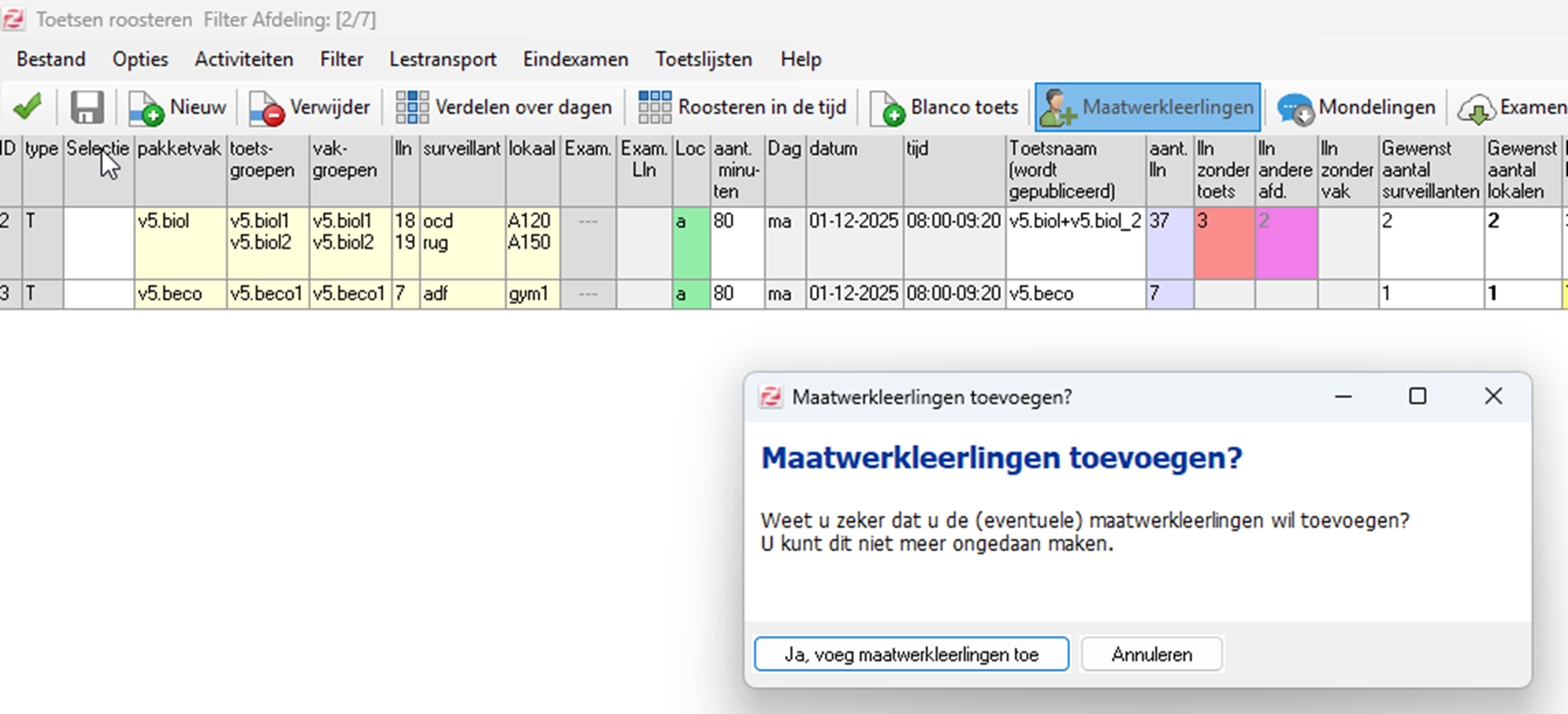Open the Lestransport menu
This screenshot has width=1568, height=714.
tap(442, 59)
